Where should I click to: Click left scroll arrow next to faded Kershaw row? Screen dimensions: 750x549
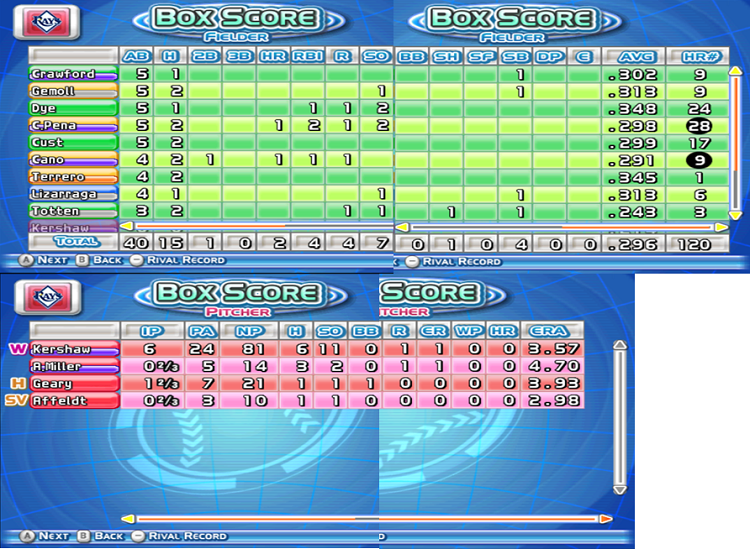coord(126,225)
